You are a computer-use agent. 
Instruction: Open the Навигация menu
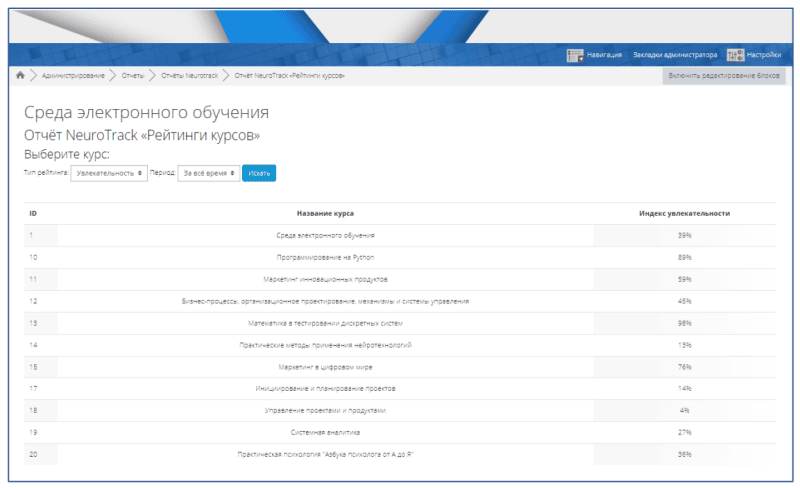coord(604,55)
